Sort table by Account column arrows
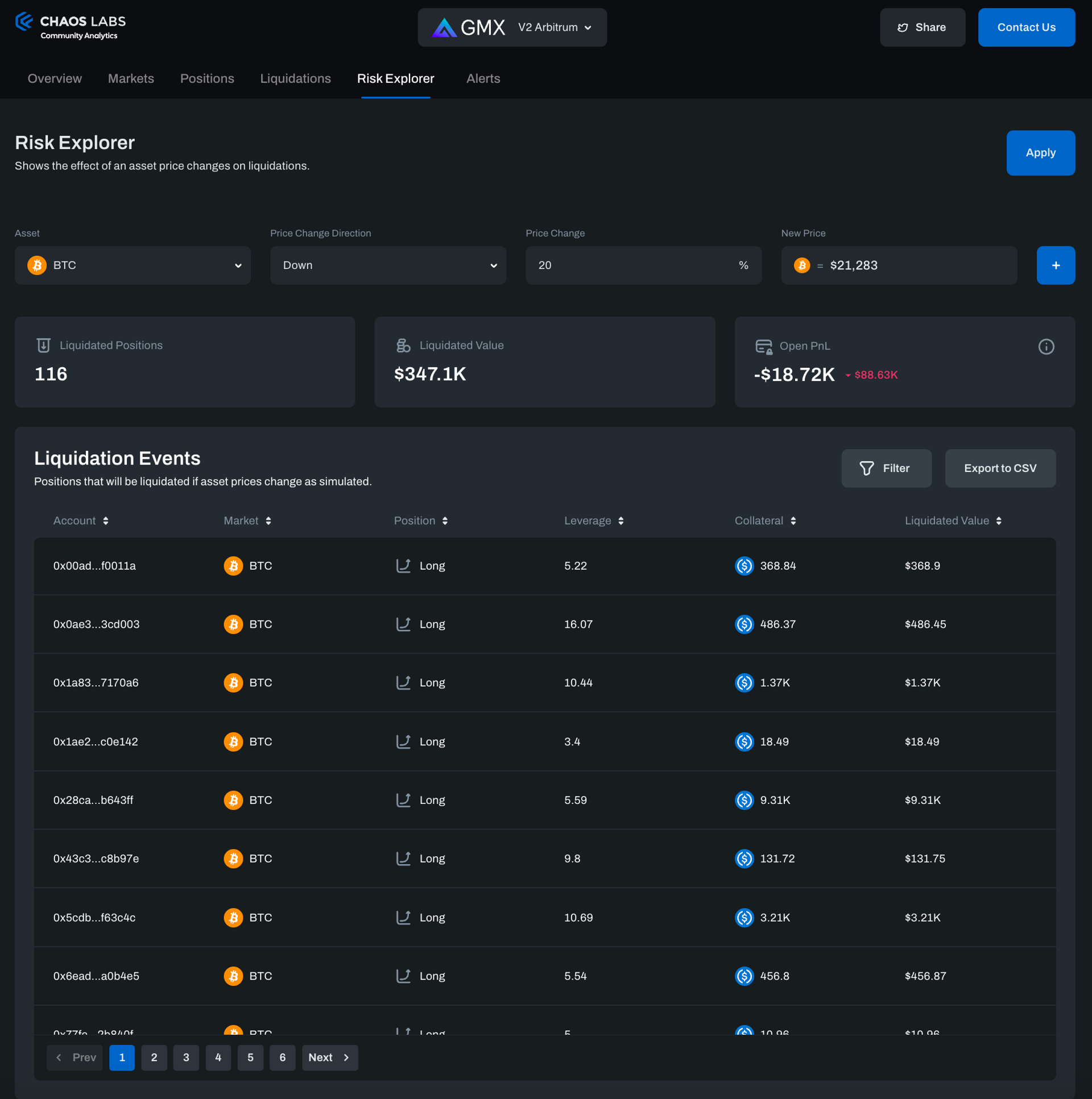Screen dimensions: 1092x1099 click(106, 520)
